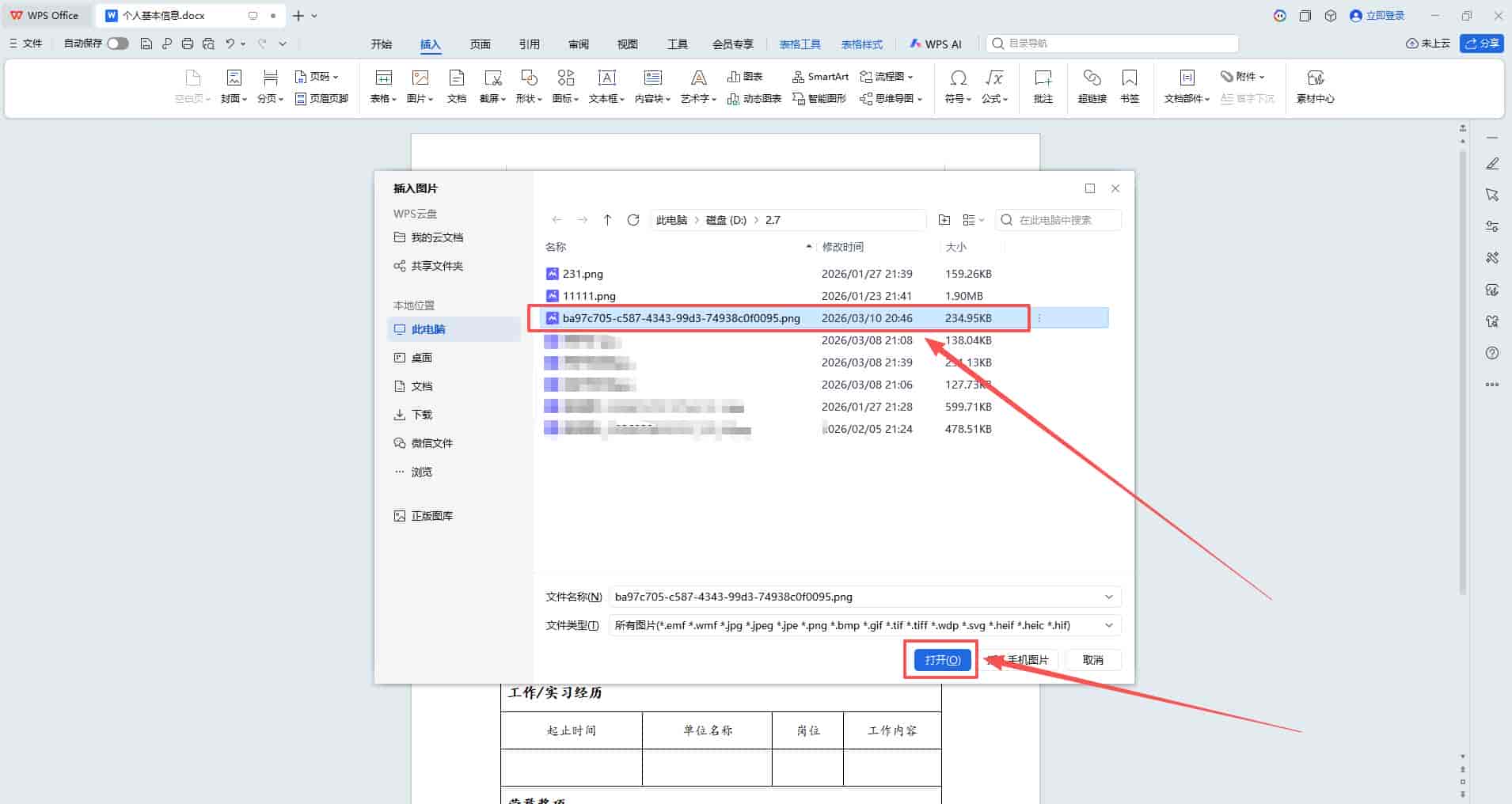Viewport: 1512px width, 804px height.
Task: Open the 文件名称 filename dropdown arrow
Action: pos(1108,597)
